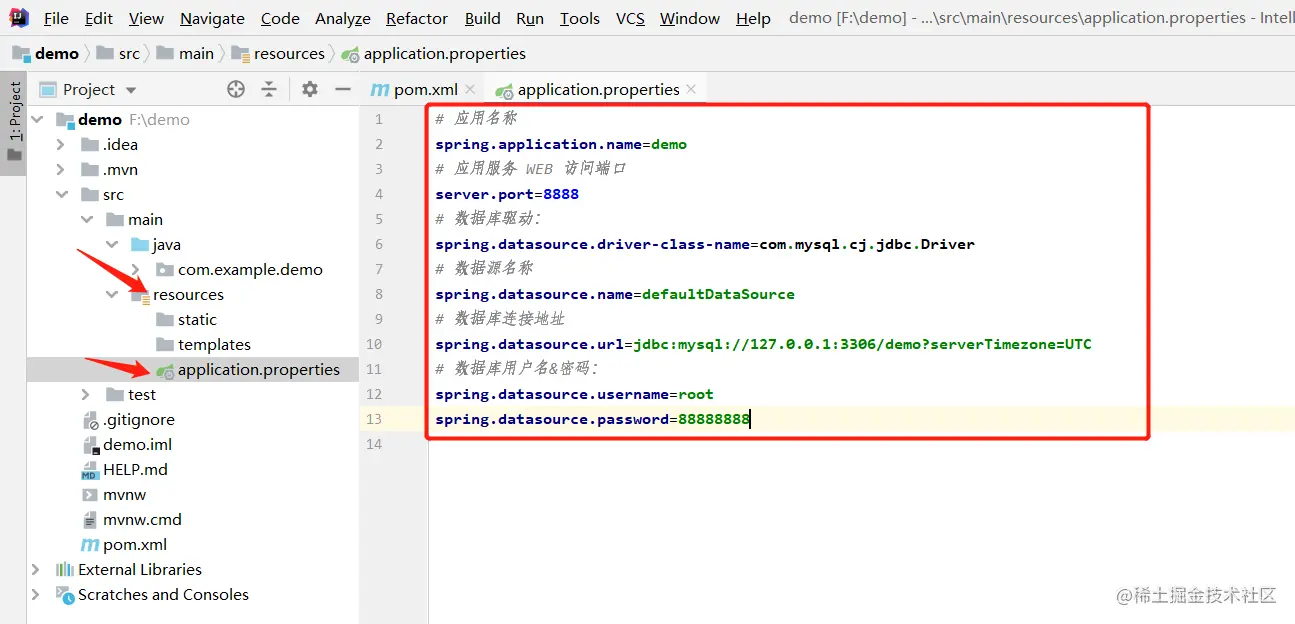Hide the Project panel with minus icon
This screenshot has width=1295, height=624.
(x=343, y=89)
